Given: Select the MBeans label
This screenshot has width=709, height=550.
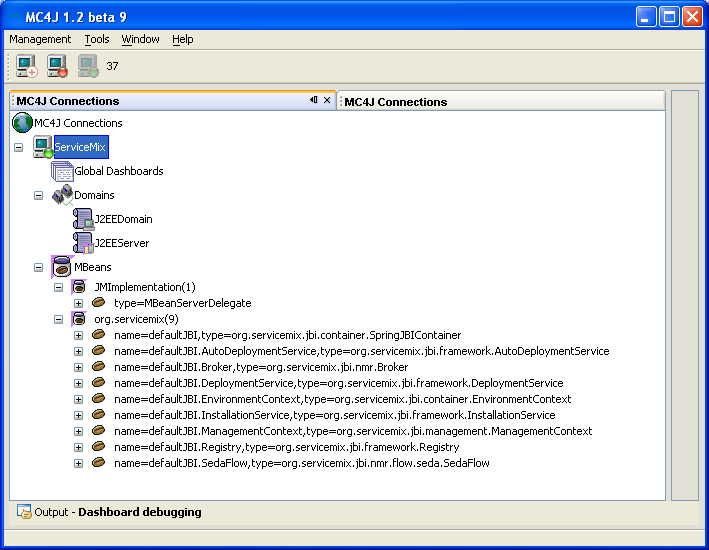Looking at the screenshot, I should [93, 267].
